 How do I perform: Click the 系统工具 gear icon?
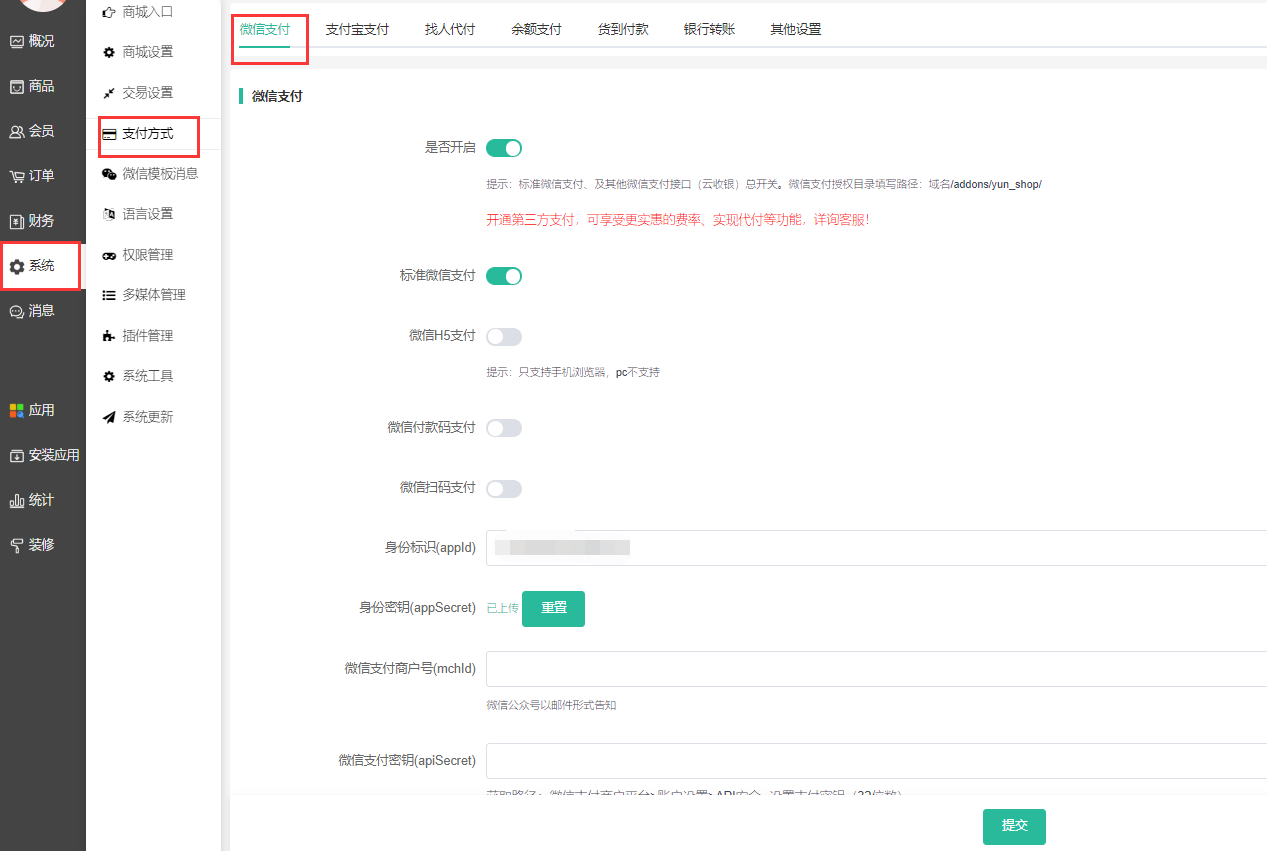pos(109,376)
